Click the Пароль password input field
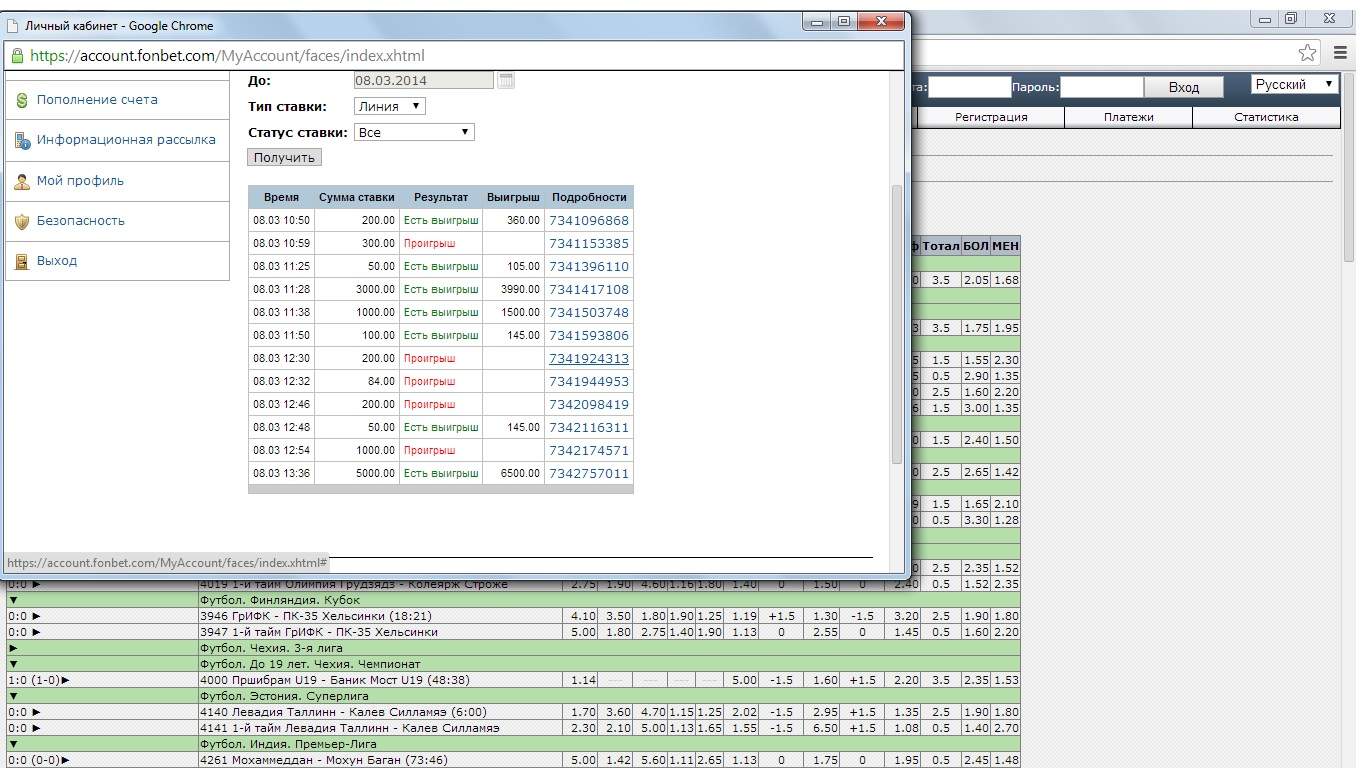The width and height of the screenshot is (1366, 768). point(1101,88)
